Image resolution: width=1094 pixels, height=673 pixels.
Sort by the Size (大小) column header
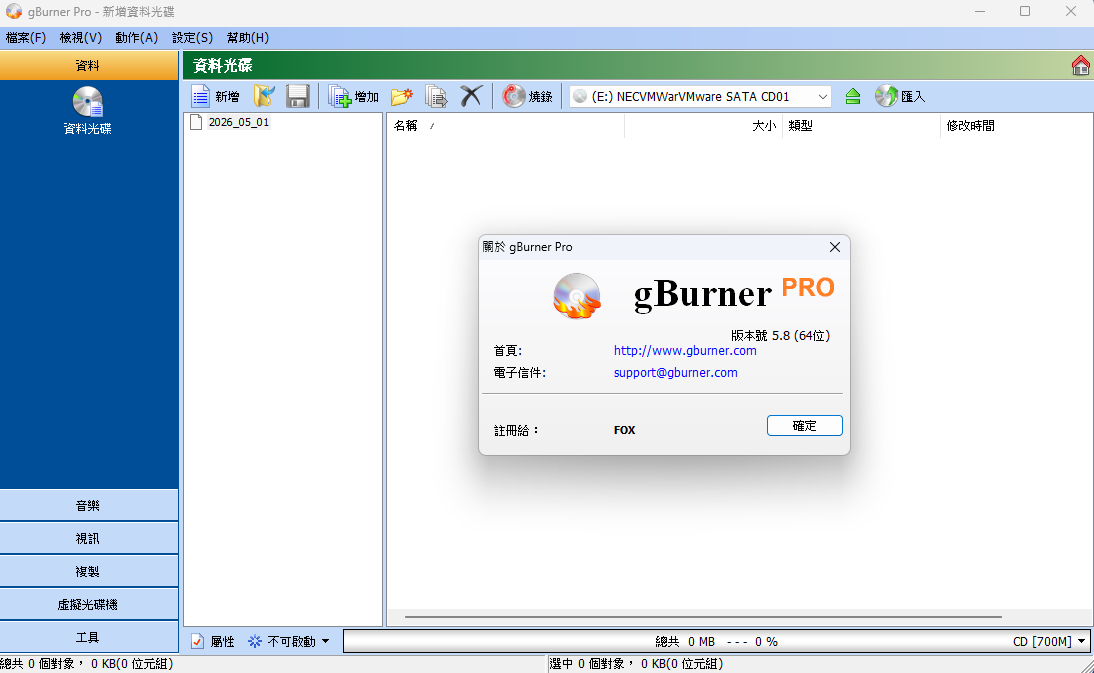(703, 126)
